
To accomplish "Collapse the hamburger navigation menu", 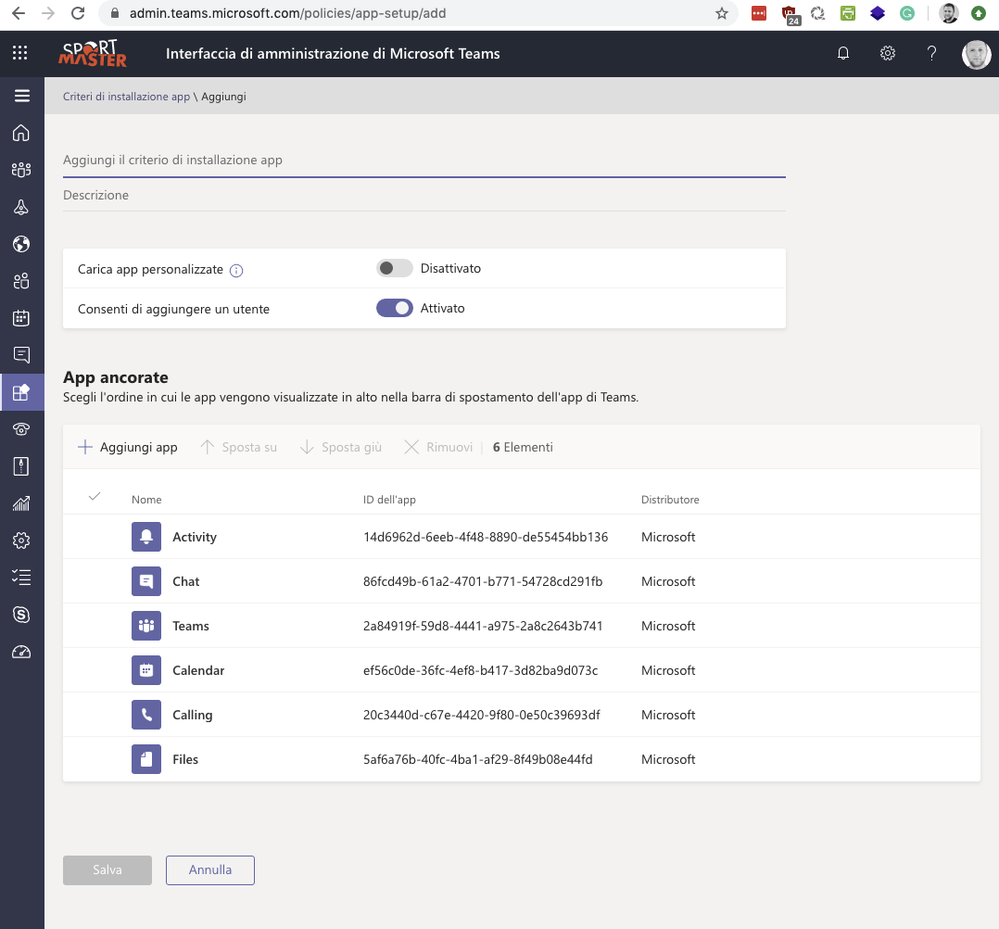I will click(22, 96).
